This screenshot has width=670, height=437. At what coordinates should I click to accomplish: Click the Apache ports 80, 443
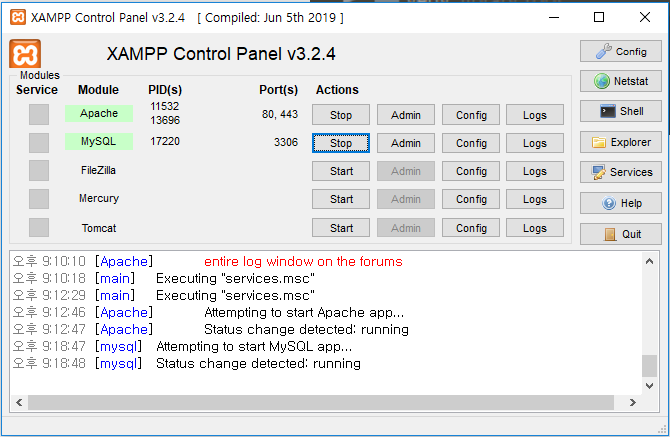click(x=280, y=114)
